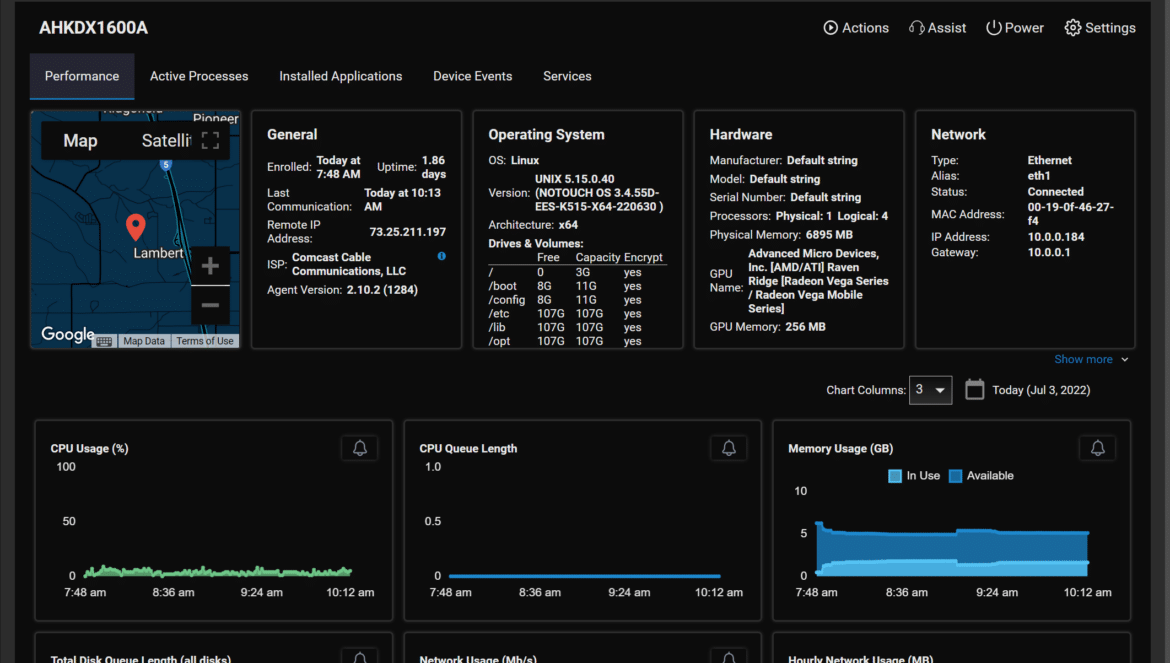The image size is (1170, 663).
Task: Expand Show more device details
Action: pos(1091,359)
